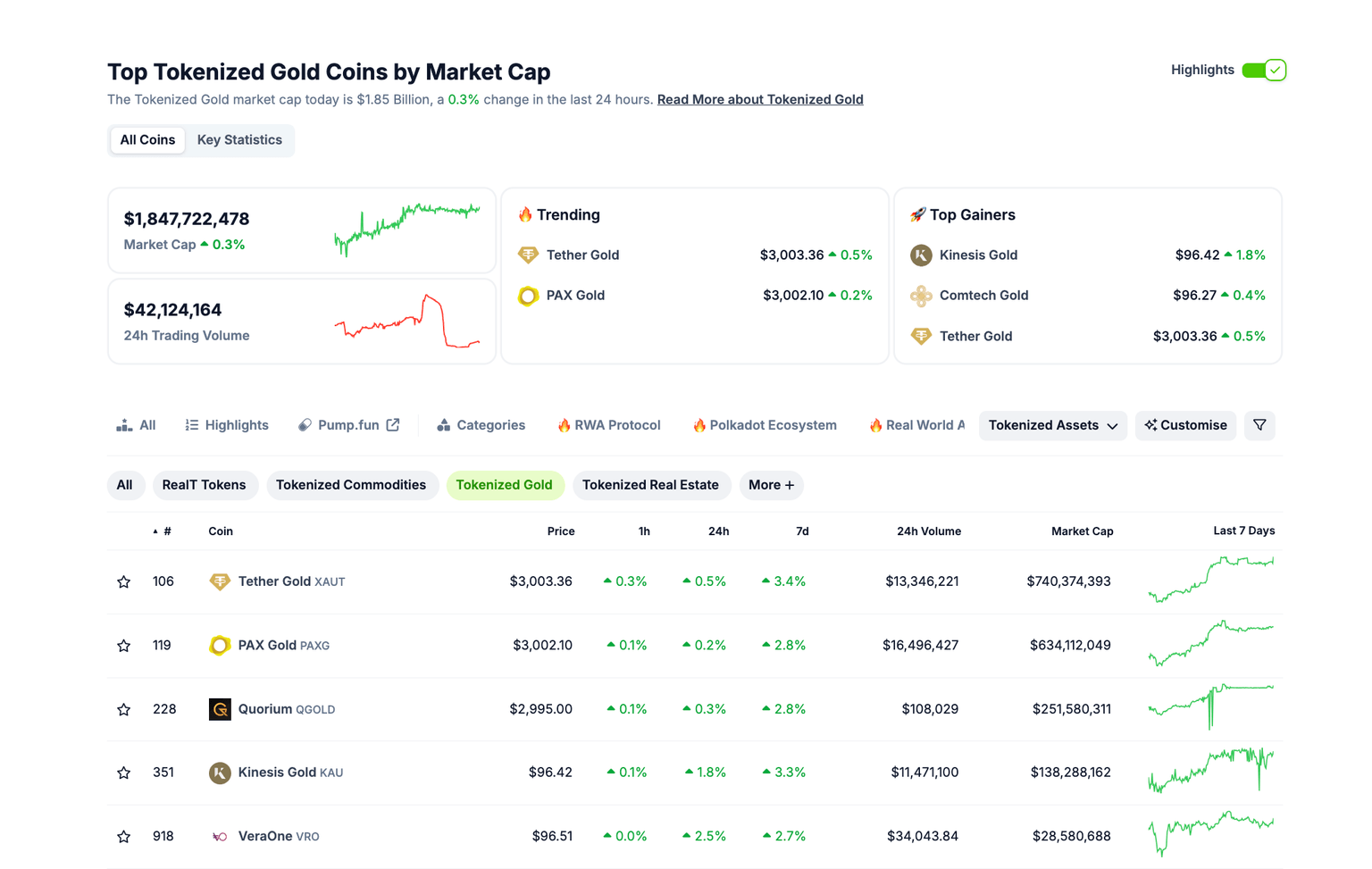Open the Pump.fun external link icon
1372x869 pixels.
tap(393, 425)
